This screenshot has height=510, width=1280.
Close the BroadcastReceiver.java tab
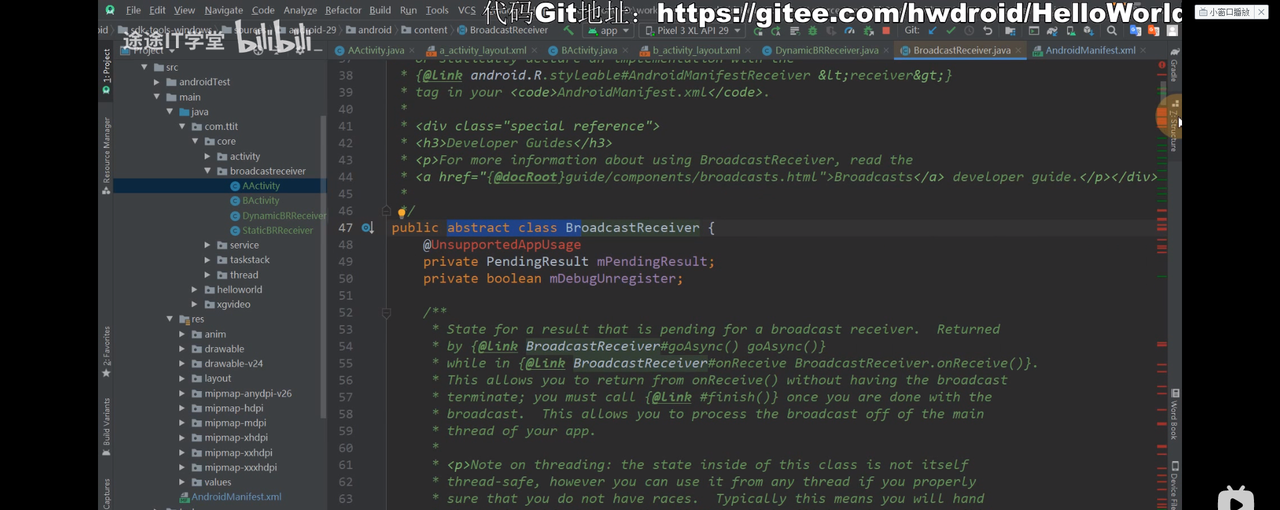[x=1019, y=50]
